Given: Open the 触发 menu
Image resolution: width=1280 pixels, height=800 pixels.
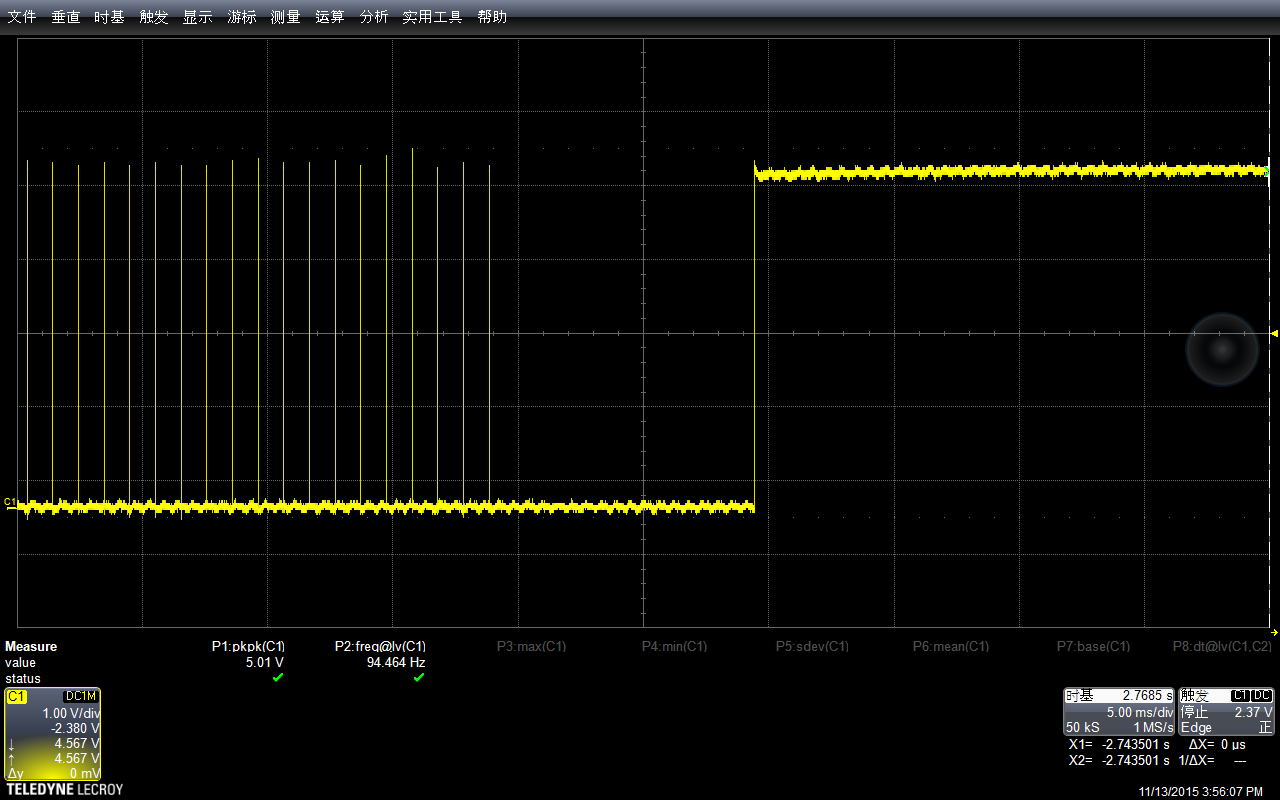Looking at the screenshot, I should (x=154, y=17).
